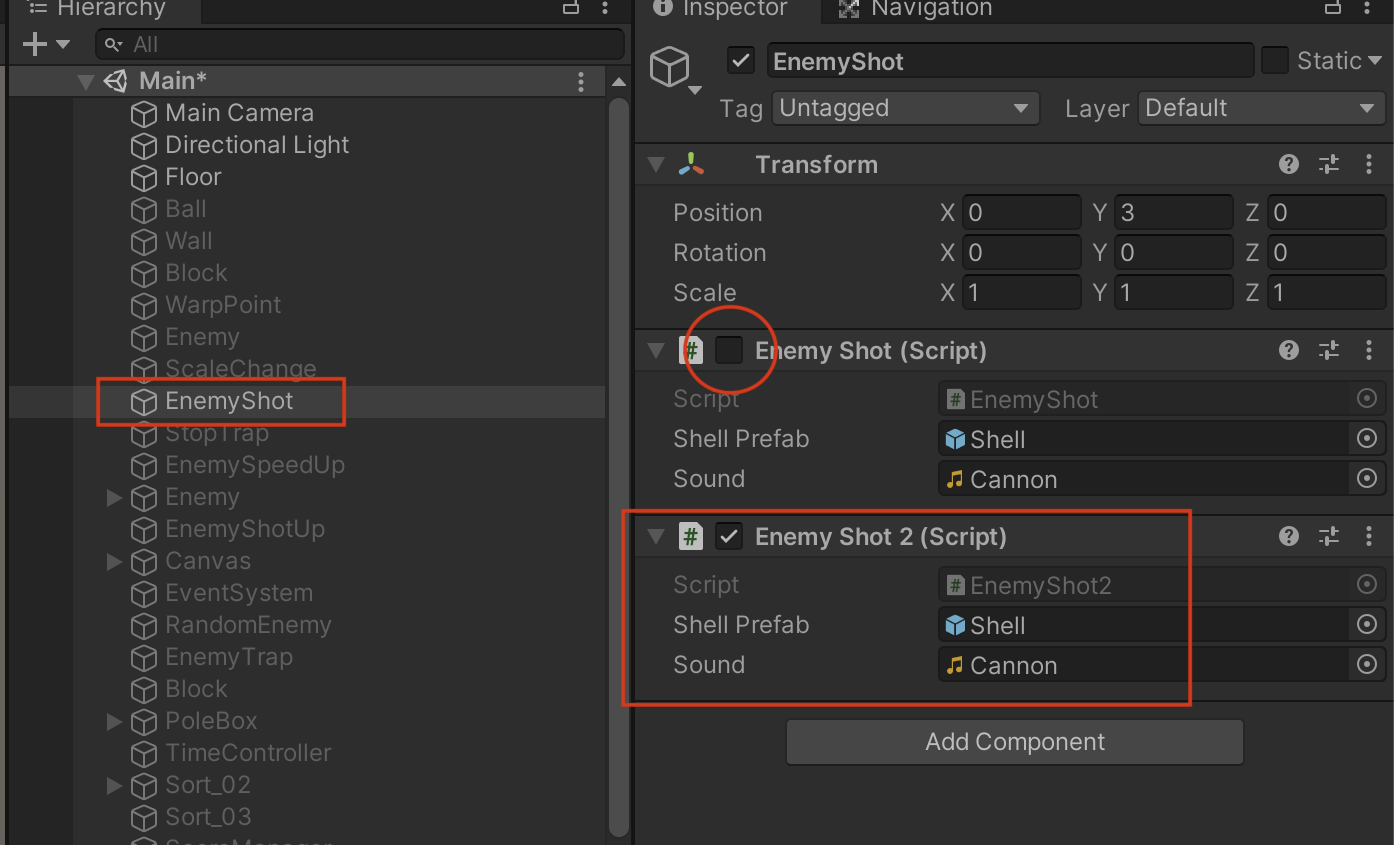Open the object picker for Shell Prefab
Screen dimensions: 1394x845
(x=1367, y=438)
